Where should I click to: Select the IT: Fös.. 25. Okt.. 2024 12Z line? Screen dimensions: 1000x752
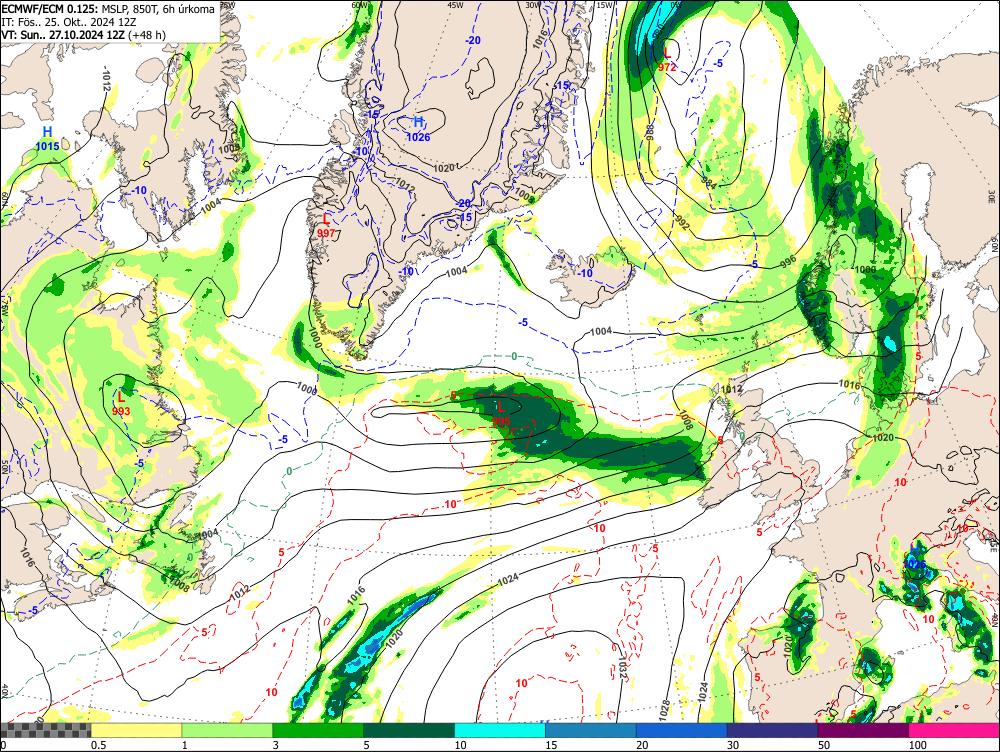[69, 22]
